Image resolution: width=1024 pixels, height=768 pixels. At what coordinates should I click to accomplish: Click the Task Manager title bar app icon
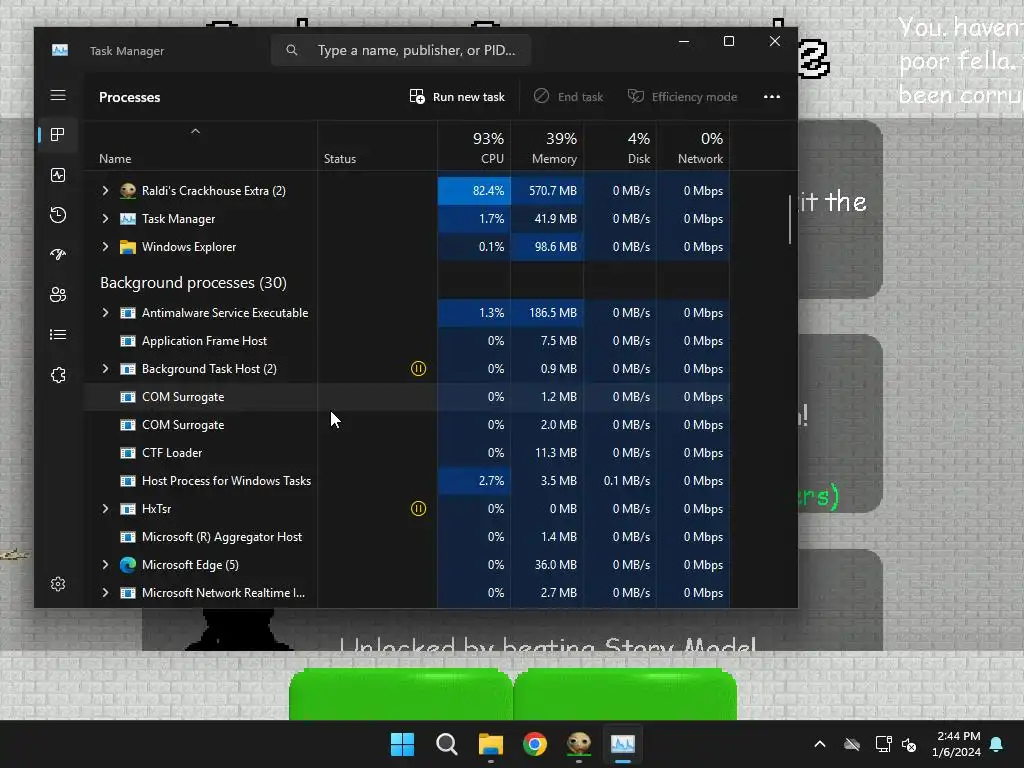coord(60,50)
